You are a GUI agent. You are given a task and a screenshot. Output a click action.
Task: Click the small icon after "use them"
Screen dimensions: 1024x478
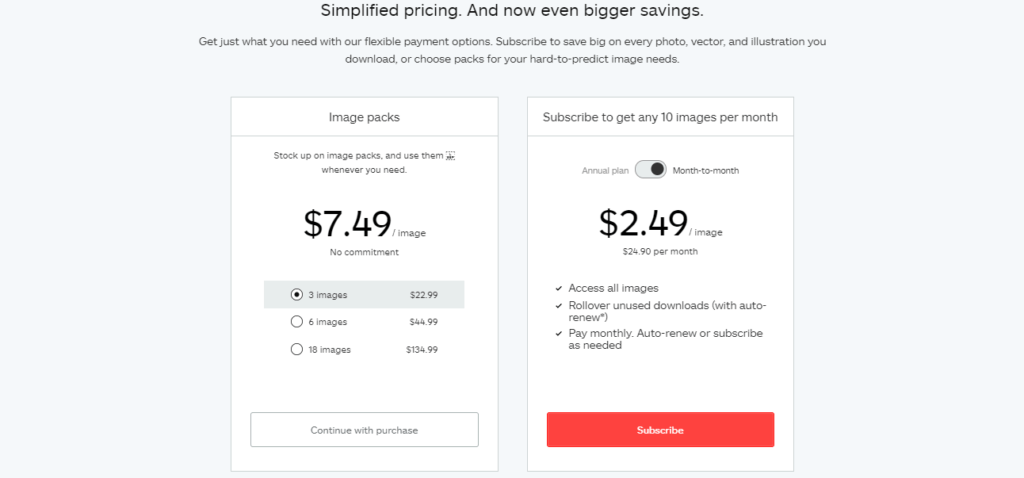pos(450,156)
